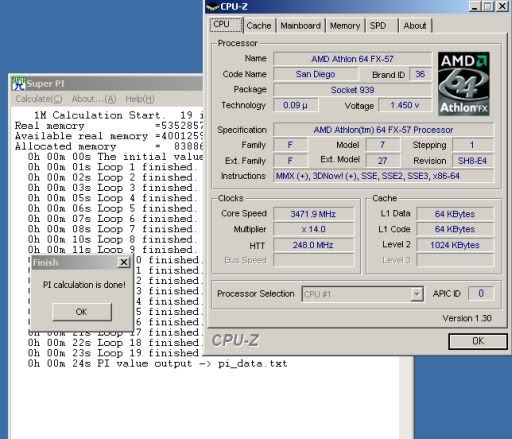
Task: Click the Core Speed value 3471.9 MHz
Action: (313, 214)
